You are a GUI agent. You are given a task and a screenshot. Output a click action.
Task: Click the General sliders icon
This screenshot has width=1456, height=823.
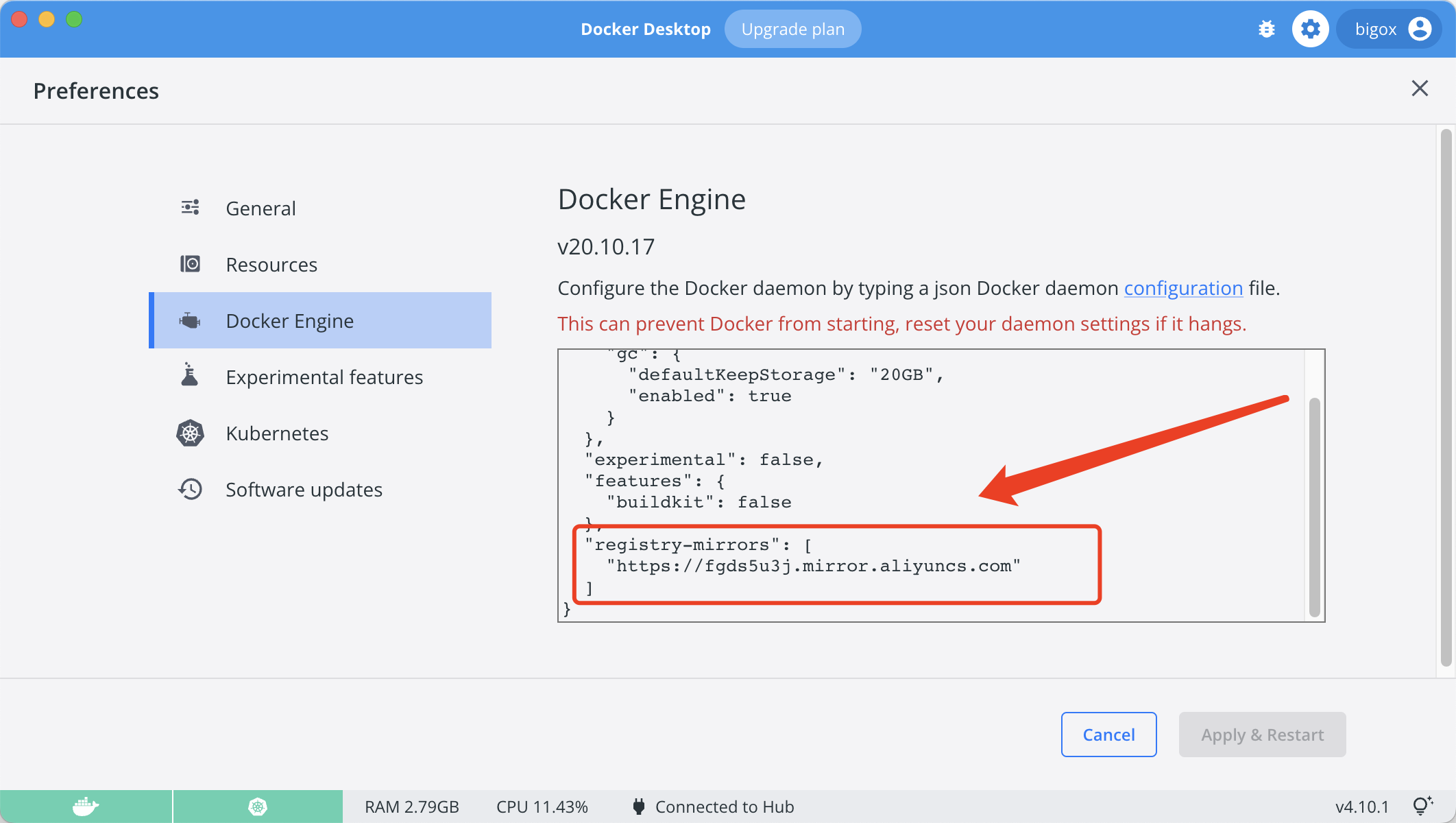(x=190, y=207)
